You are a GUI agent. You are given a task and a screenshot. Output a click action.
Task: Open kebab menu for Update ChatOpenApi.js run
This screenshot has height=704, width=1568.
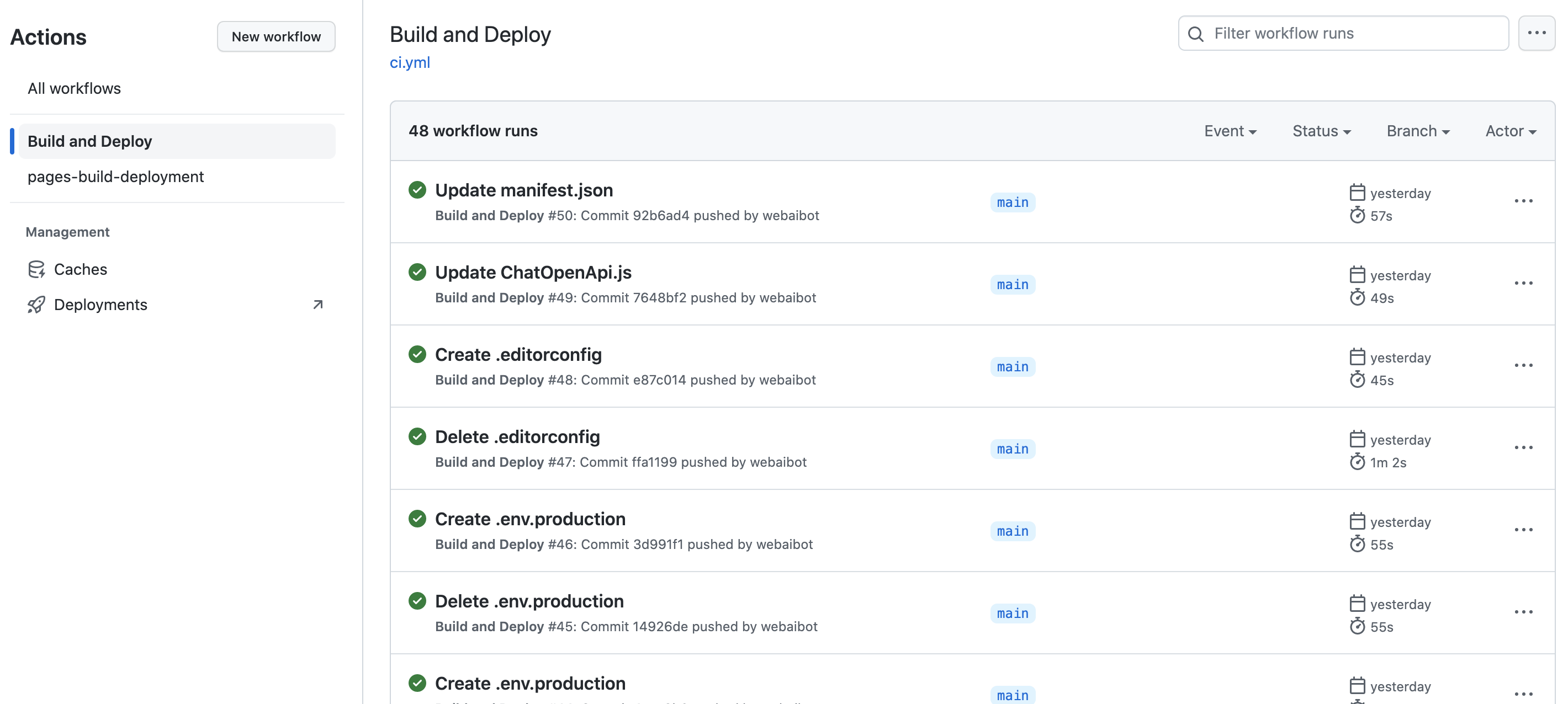pyautogui.click(x=1523, y=284)
